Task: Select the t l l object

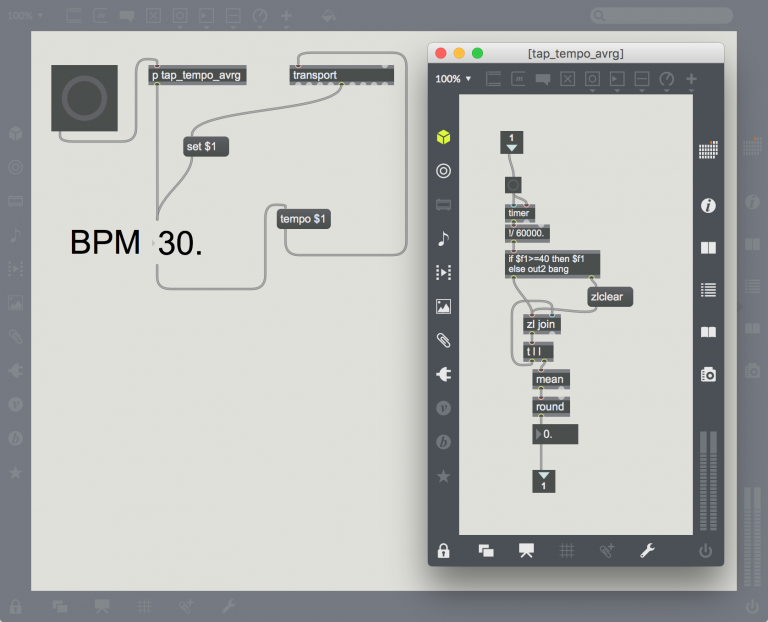Action: click(x=538, y=352)
